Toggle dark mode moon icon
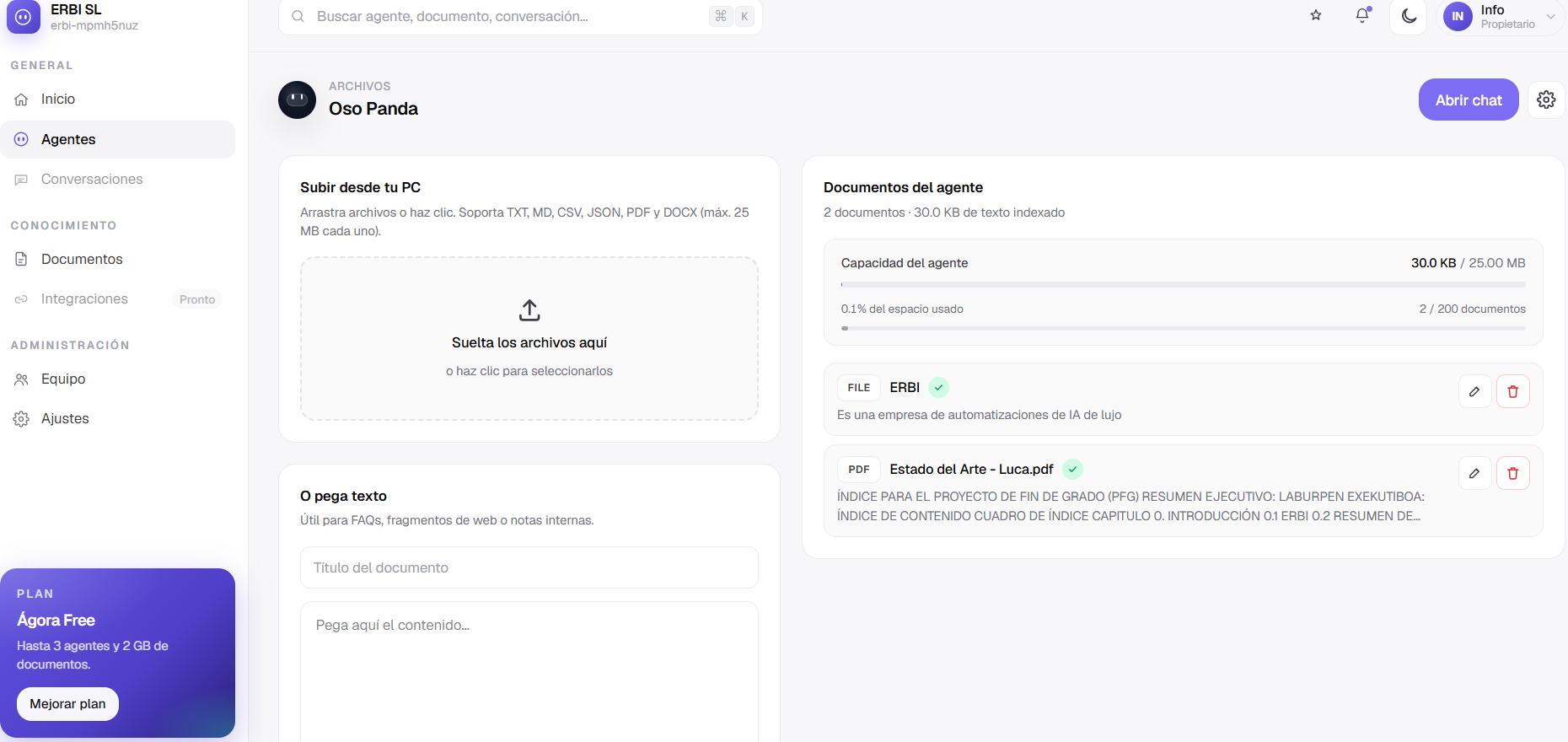The image size is (1568, 742). pyautogui.click(x=1409, y=16)
